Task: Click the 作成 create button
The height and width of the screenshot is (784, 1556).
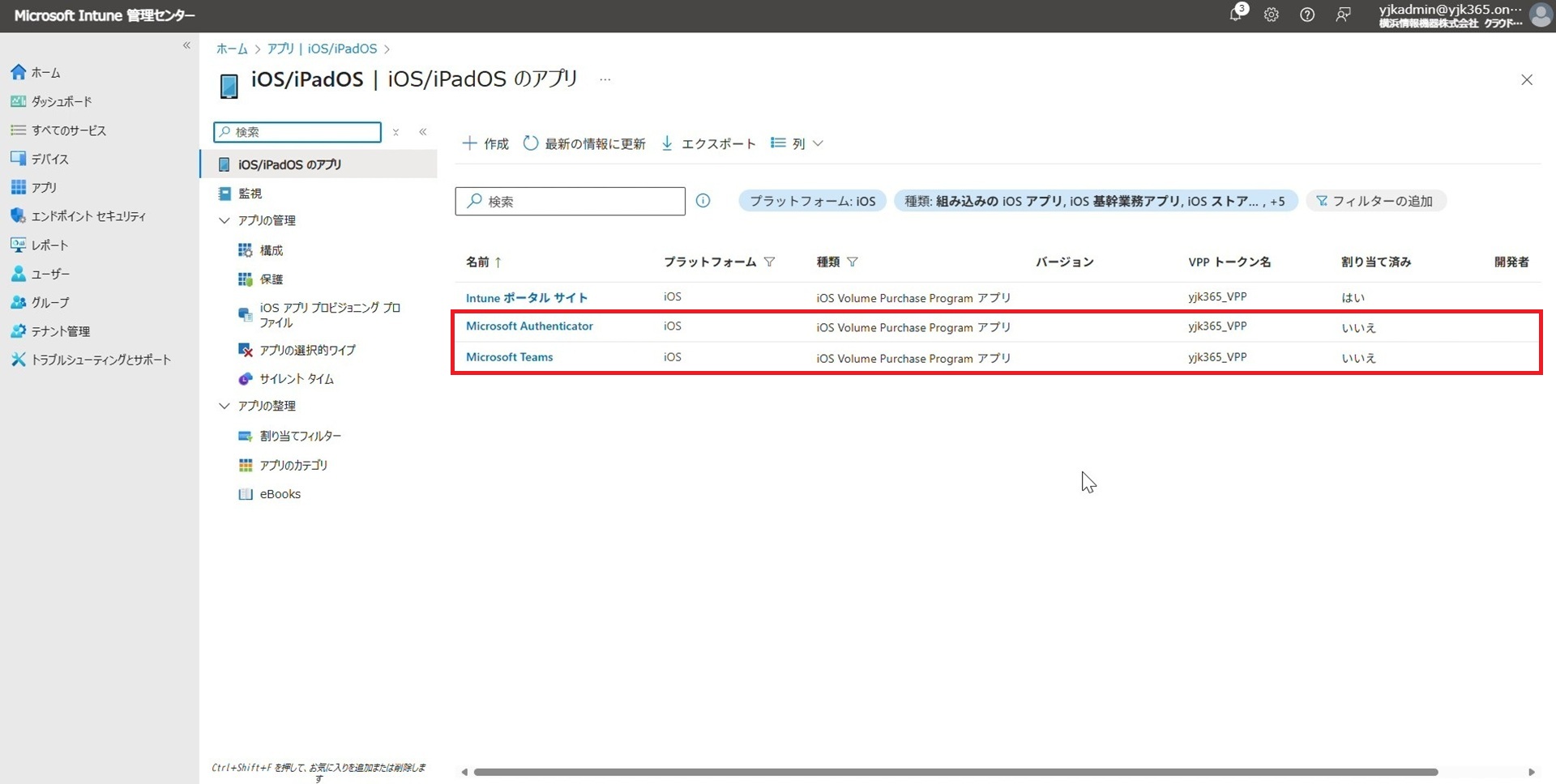Action: coord(485,143)
